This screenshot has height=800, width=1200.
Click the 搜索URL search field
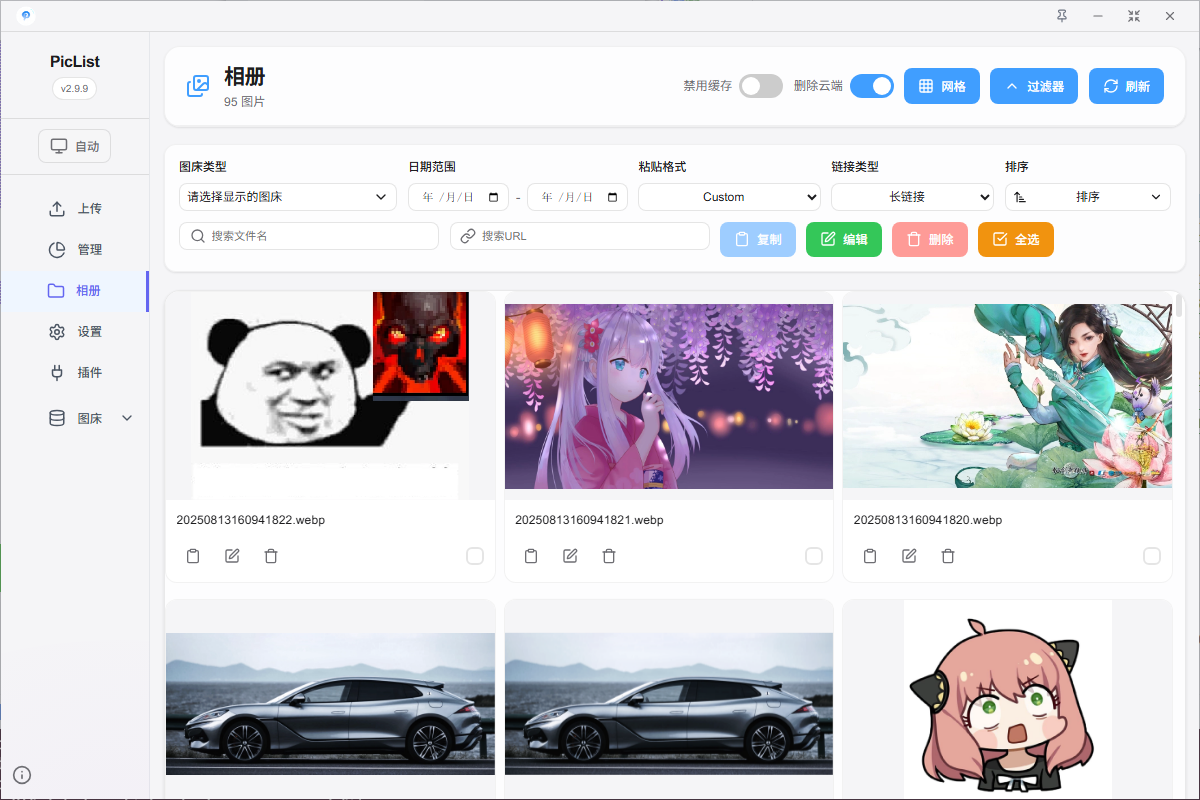coord(580,236)
